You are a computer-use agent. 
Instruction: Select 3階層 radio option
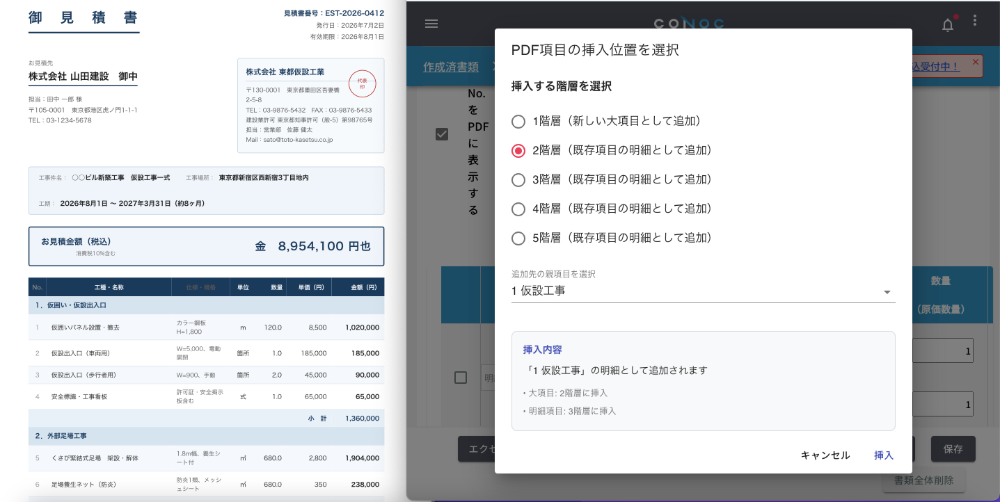(518, 180)
